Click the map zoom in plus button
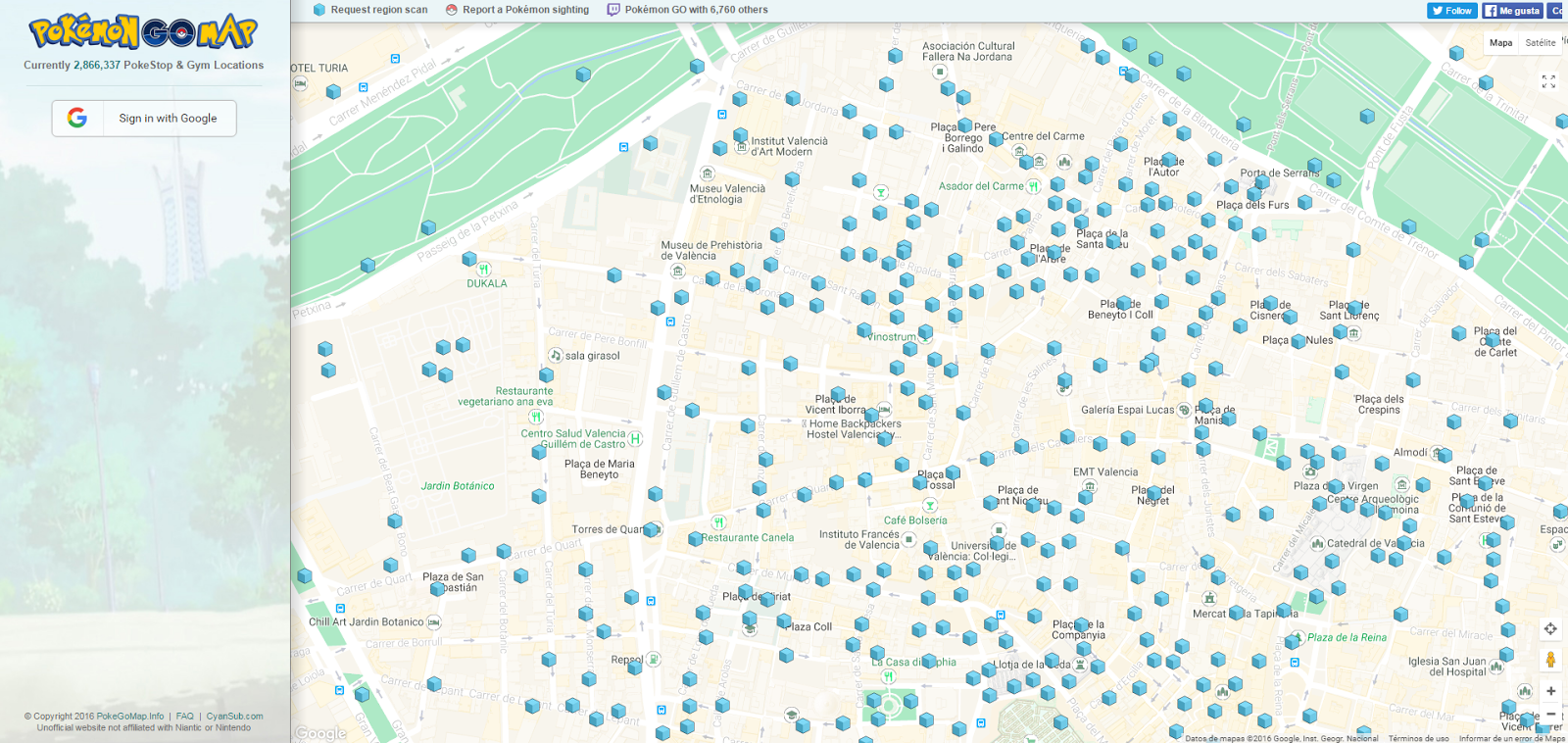Screen dimensions: 1568x743 (x=1550, y=691)
